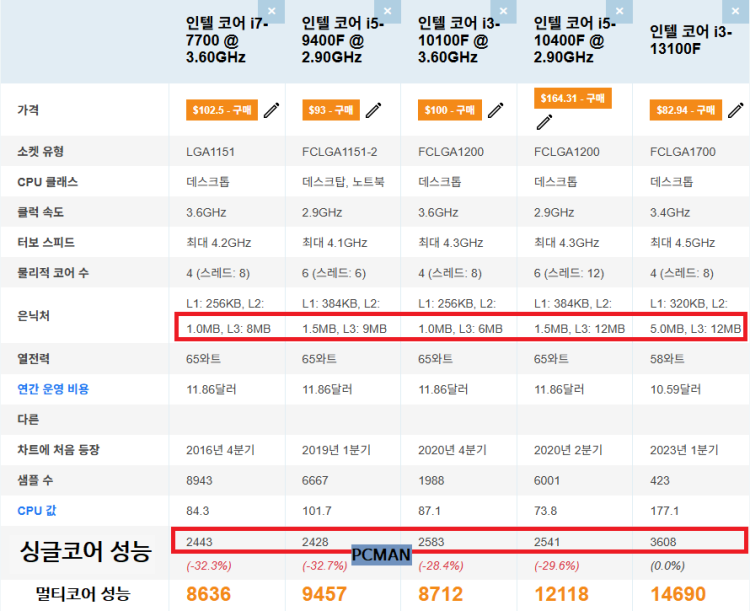Click the 2443 single-core score

point(199,542)
